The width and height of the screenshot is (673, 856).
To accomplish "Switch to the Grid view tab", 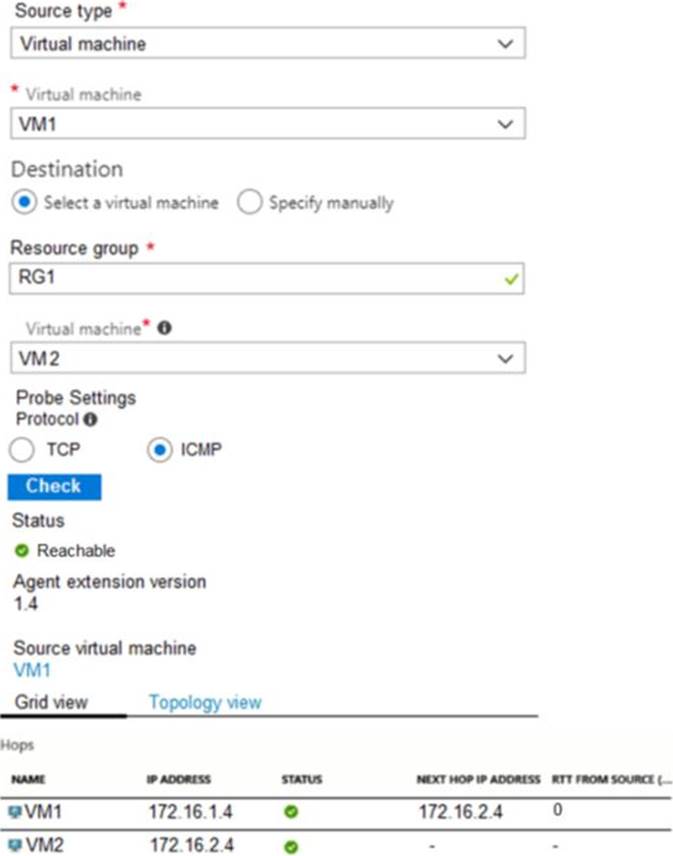I will pyautogui.click(x=51, y=702).
